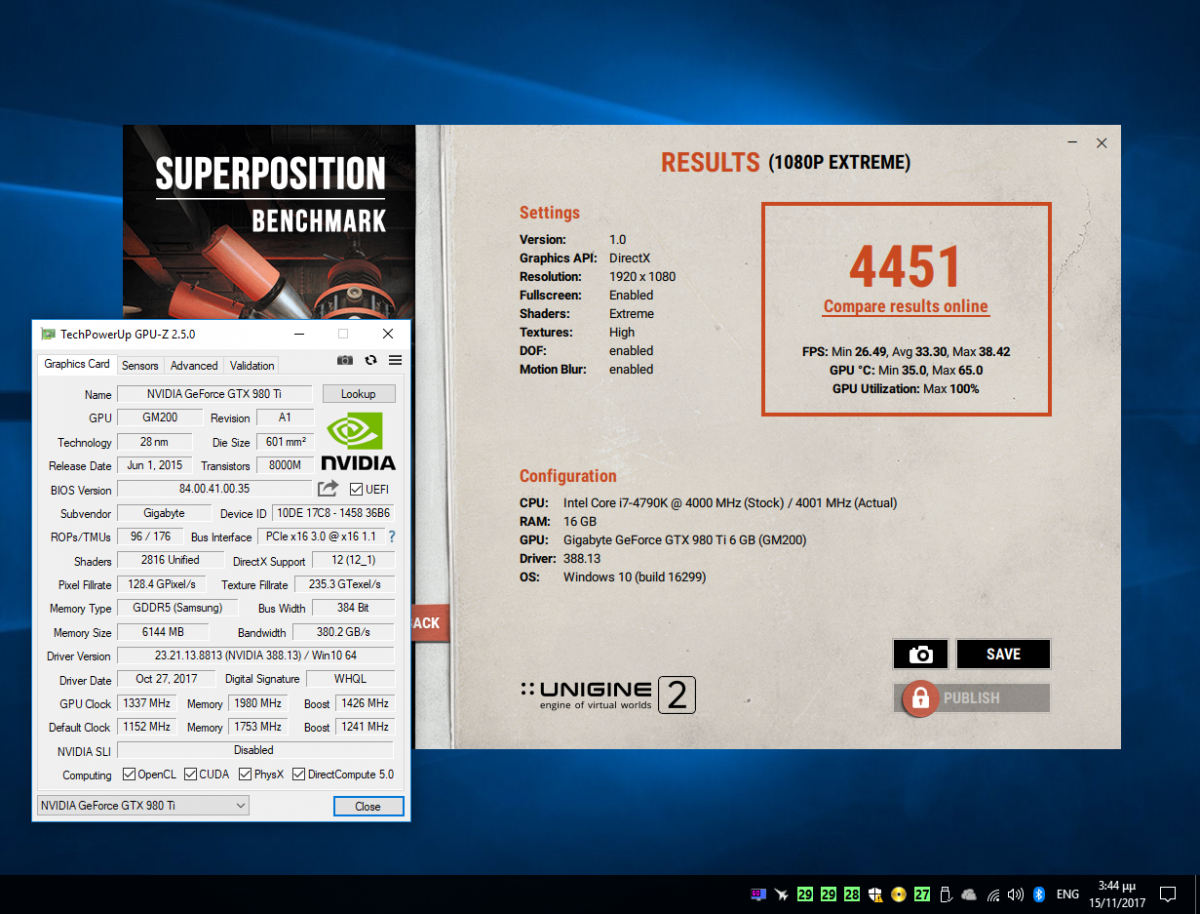
Task: Click the NVIDIA logo in GPU-Z
Action: point(358,441)
